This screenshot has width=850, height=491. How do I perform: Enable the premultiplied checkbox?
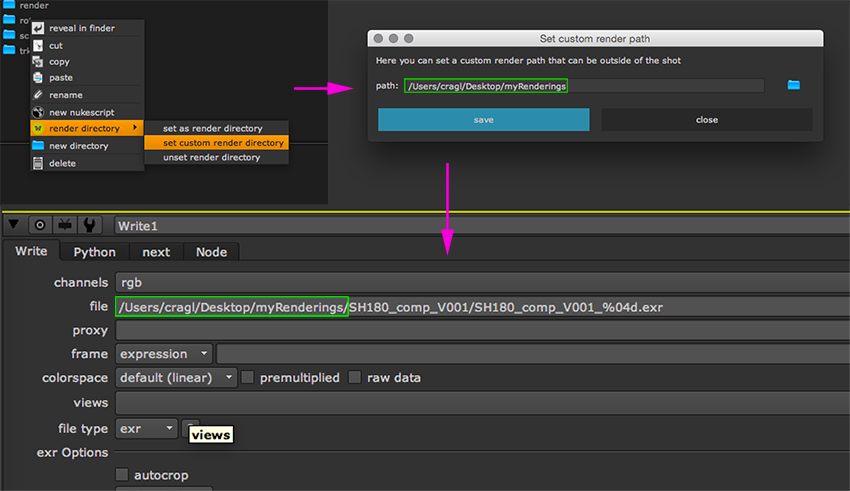pos(248,378)
